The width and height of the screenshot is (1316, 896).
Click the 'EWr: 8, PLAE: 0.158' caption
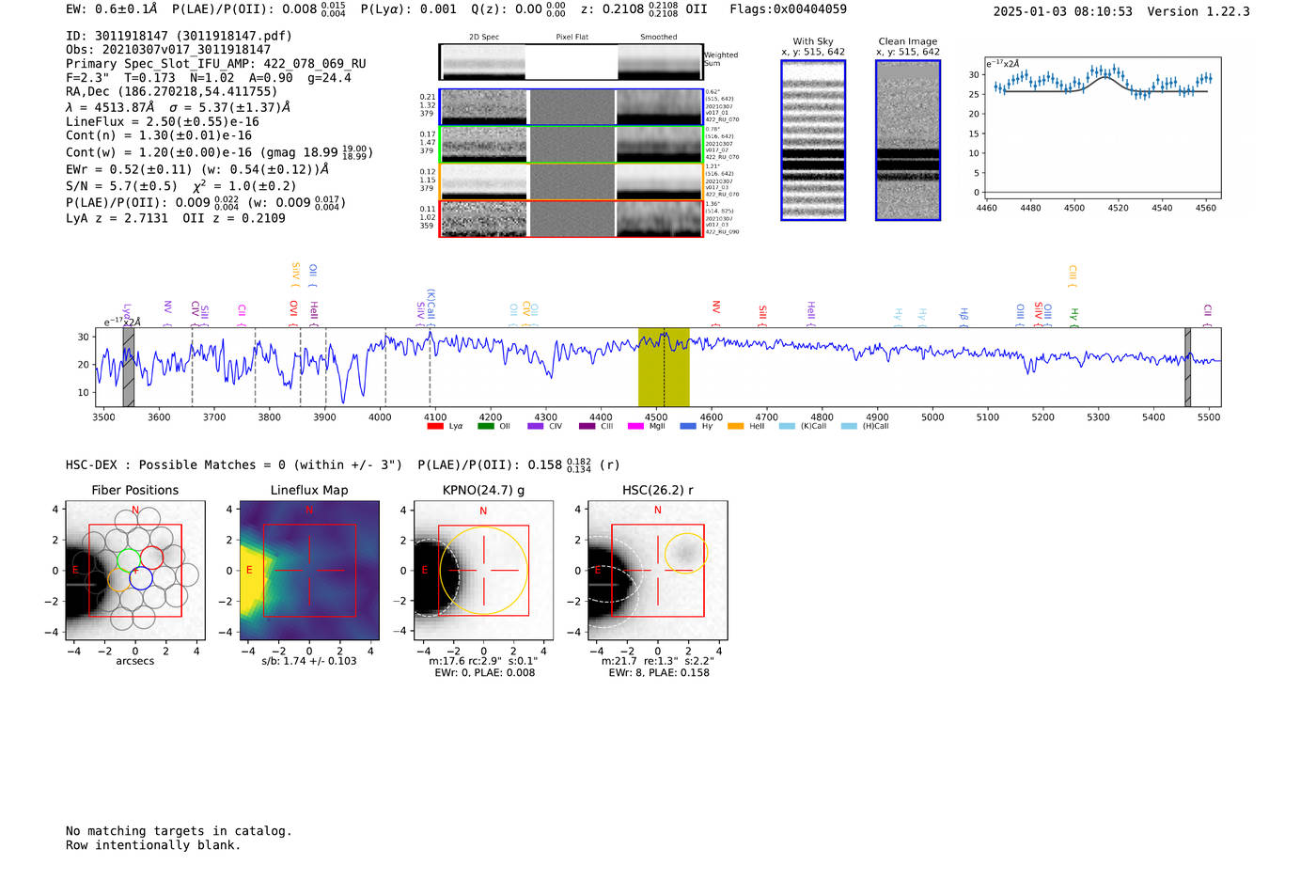pos(659,672)
